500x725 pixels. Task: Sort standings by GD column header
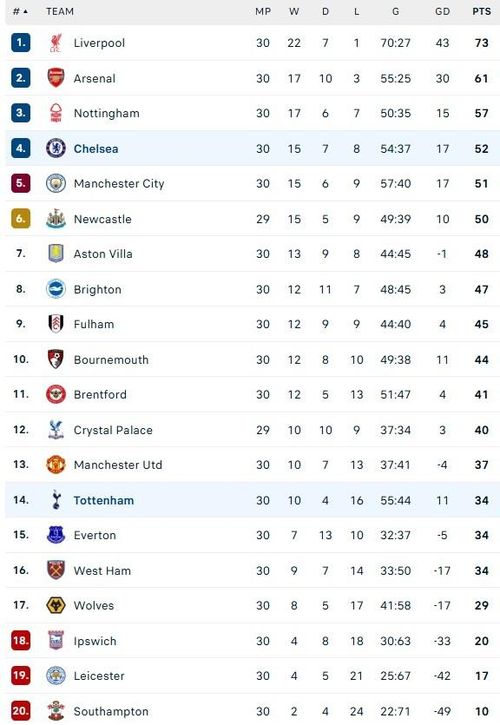point(442,11)
